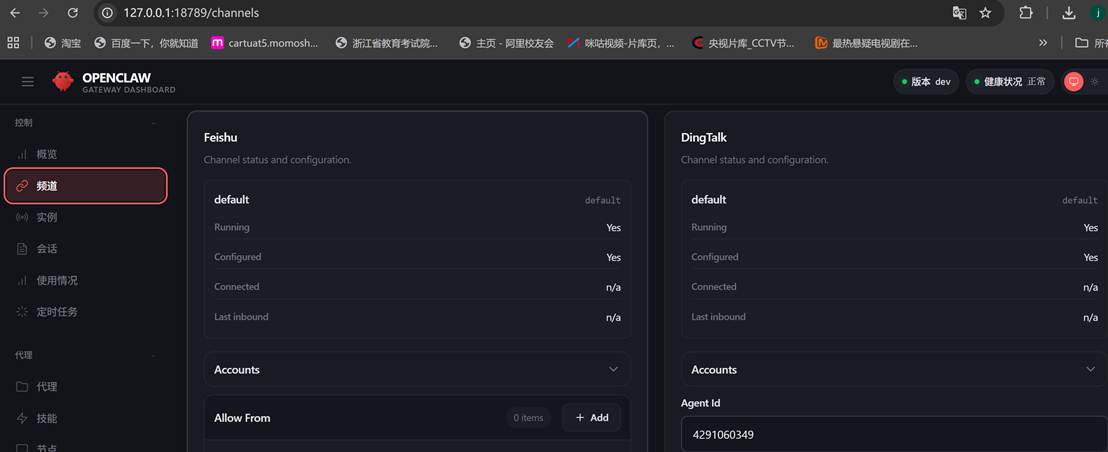Open the translate page icon

[x=959, y=13]
